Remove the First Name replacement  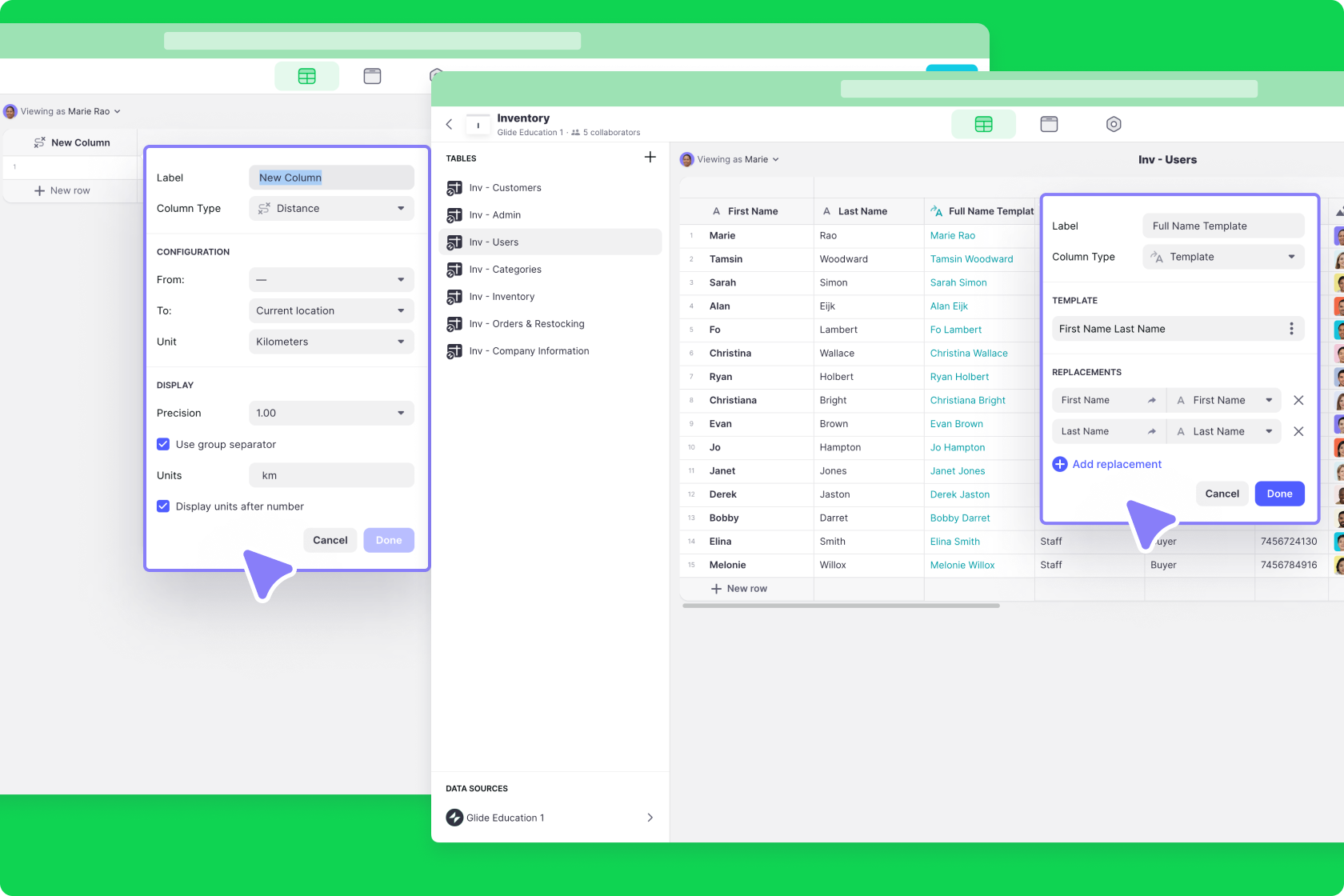coord(1298,400)
